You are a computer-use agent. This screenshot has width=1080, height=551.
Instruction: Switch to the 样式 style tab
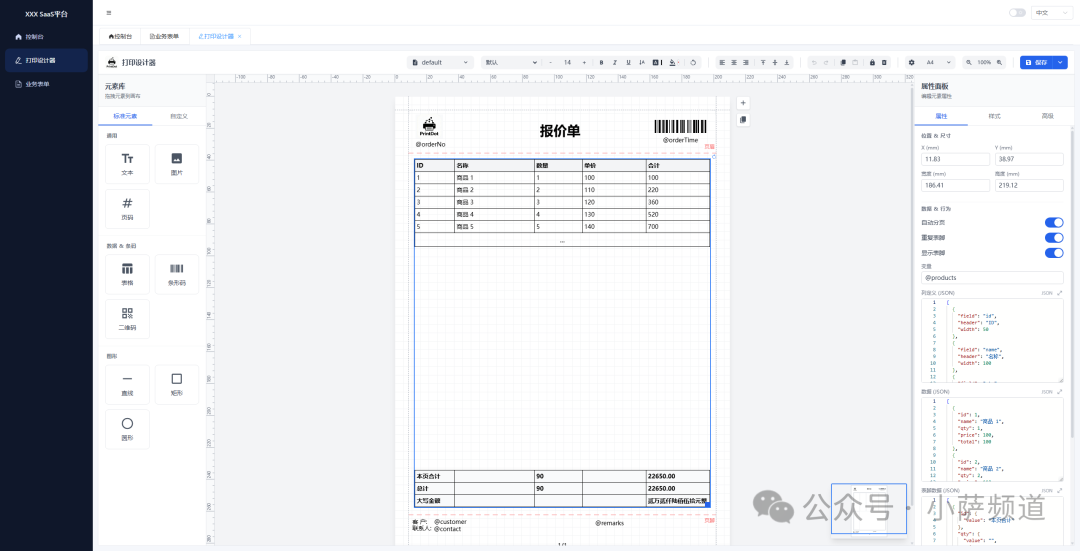994,116
